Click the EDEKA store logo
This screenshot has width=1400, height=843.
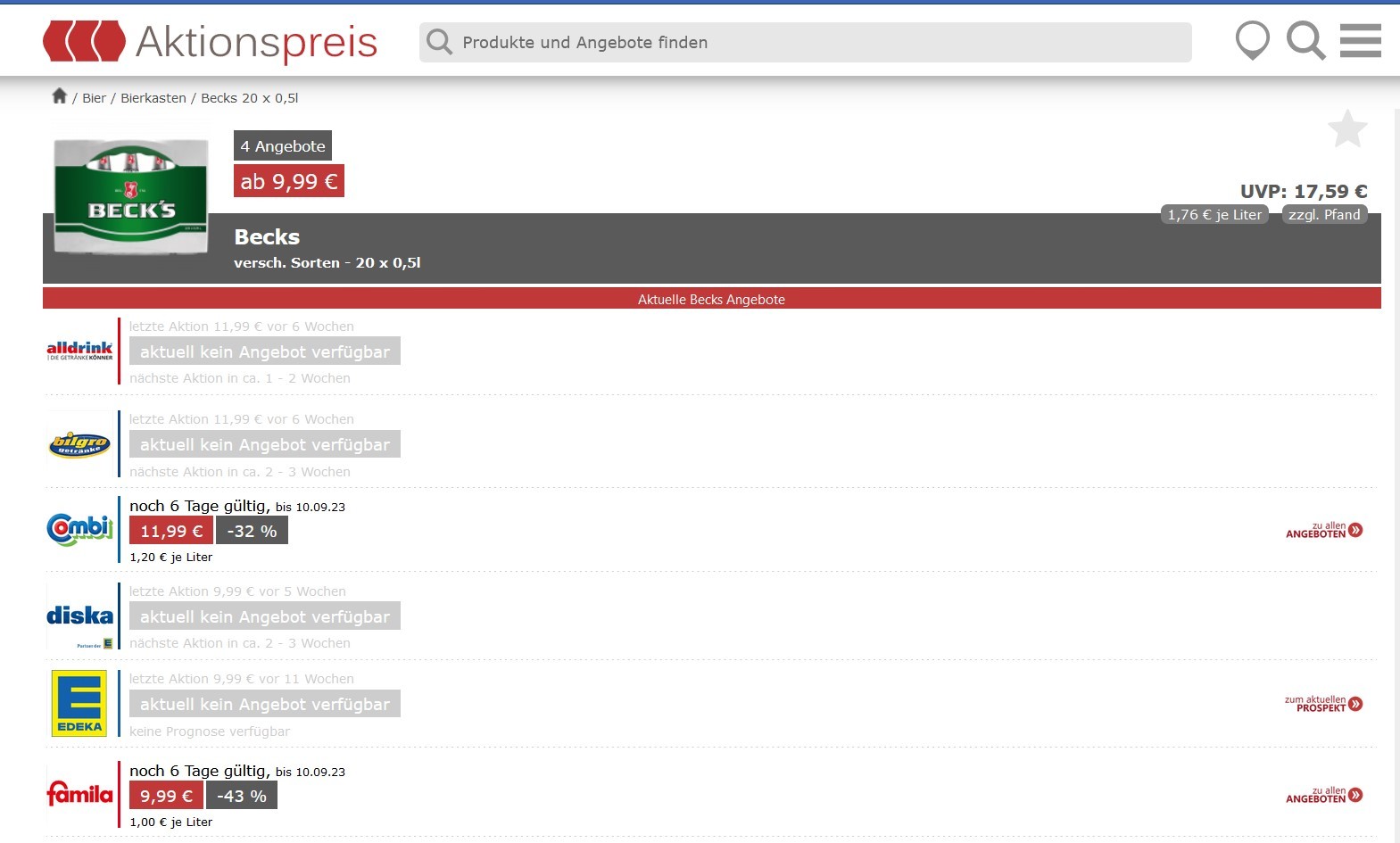(x=79, y=703)
